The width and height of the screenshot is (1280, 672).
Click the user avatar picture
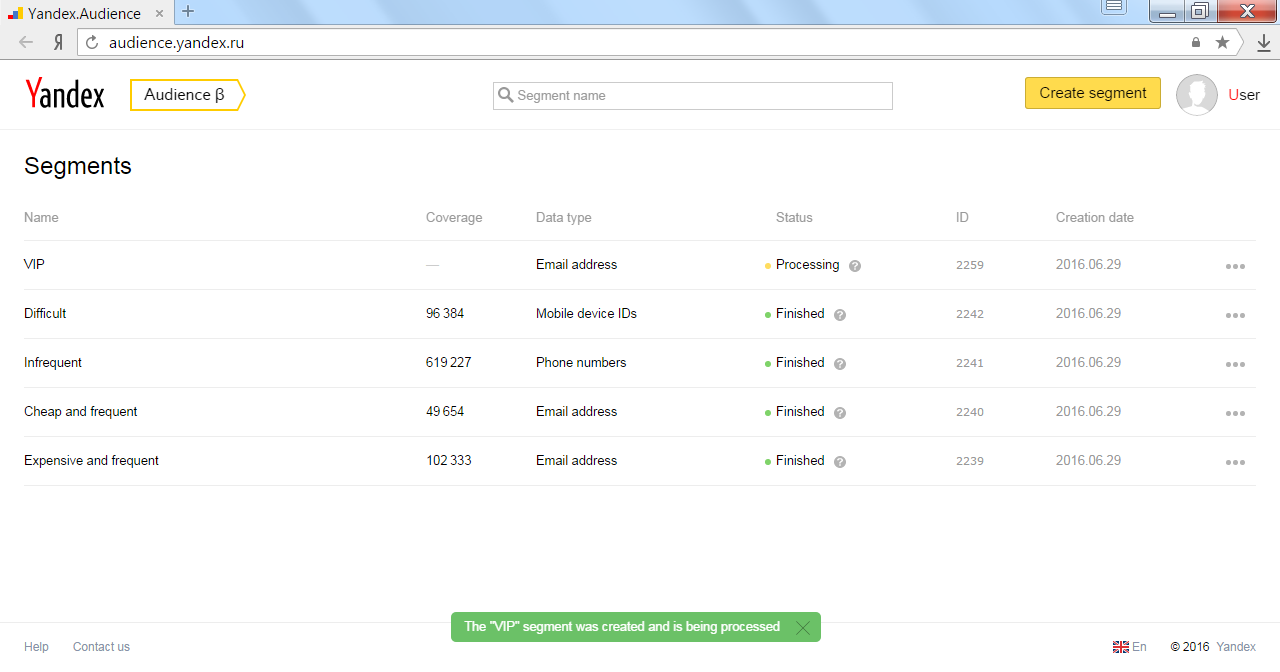(x=1197, y=95)
